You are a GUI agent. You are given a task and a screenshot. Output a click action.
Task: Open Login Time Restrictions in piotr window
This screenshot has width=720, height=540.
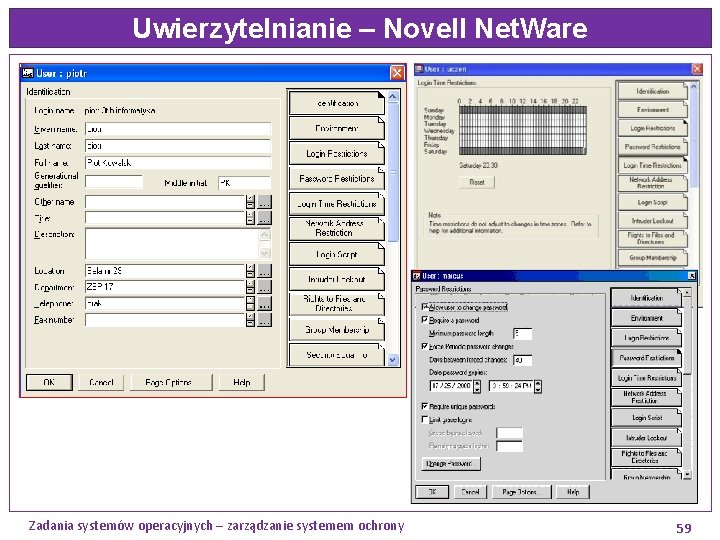tap(337, 203)
